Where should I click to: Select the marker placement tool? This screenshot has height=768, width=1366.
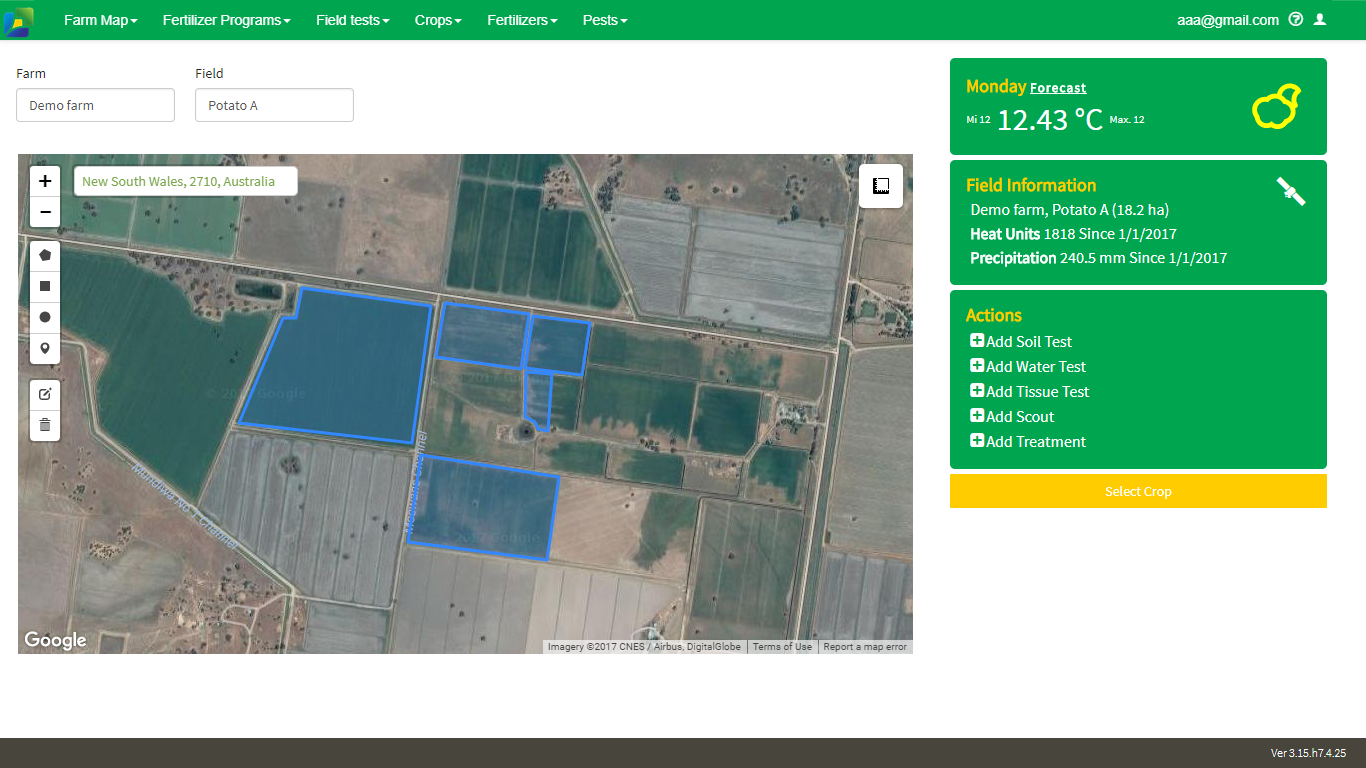[x=45, y=348]
